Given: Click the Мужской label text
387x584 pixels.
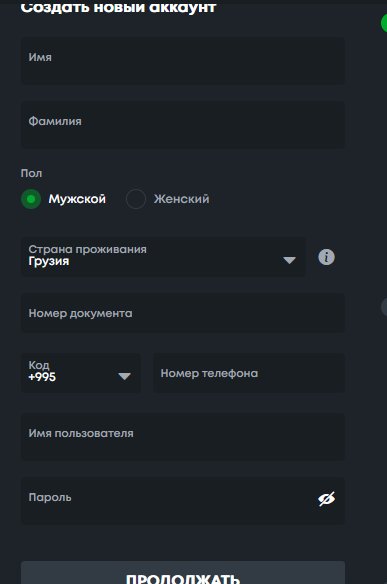Looking at the screenshot, I should click(x=77, y=199).
